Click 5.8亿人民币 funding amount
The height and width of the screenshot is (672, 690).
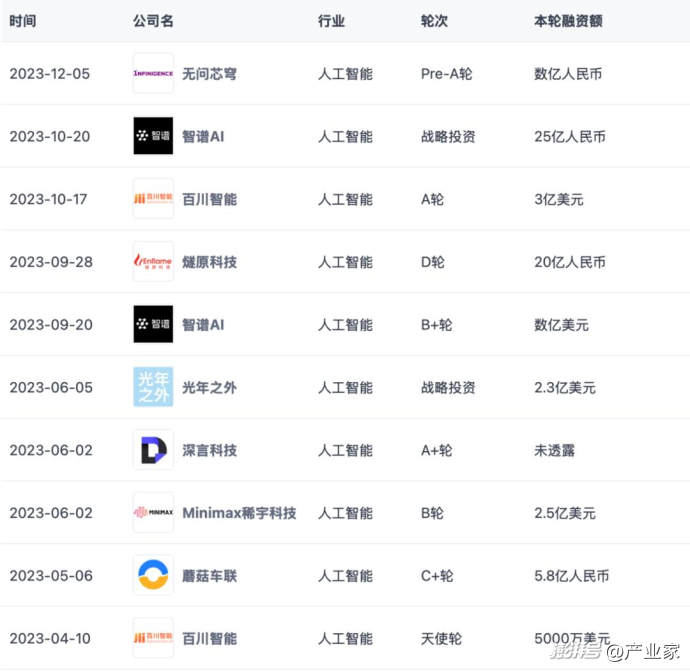572,576
